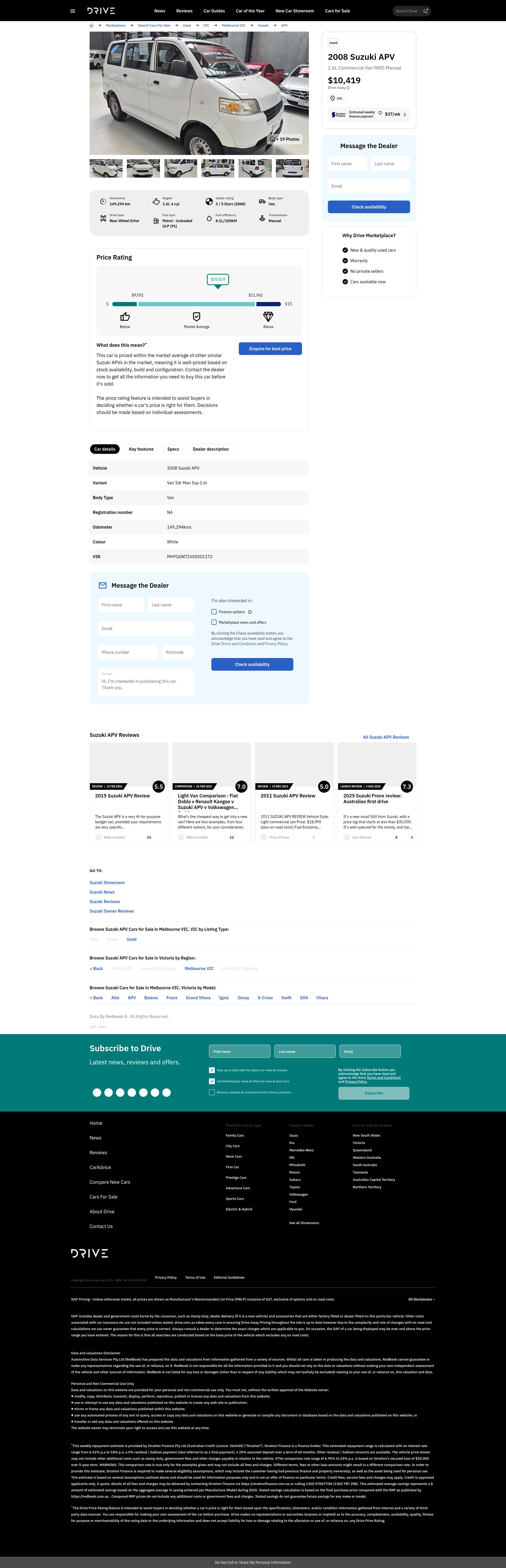Click light teal Market Average price bar segment
506x1568 pixels.
point(196,304)
